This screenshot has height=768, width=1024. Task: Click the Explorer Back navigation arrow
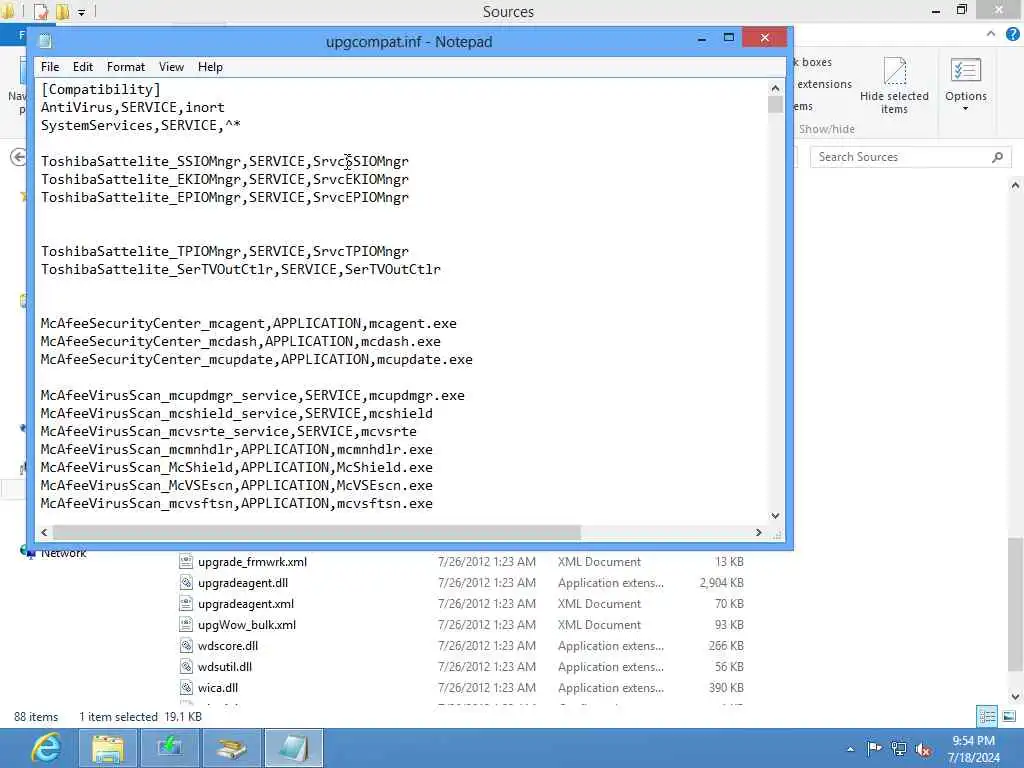[x=18, y=157]
